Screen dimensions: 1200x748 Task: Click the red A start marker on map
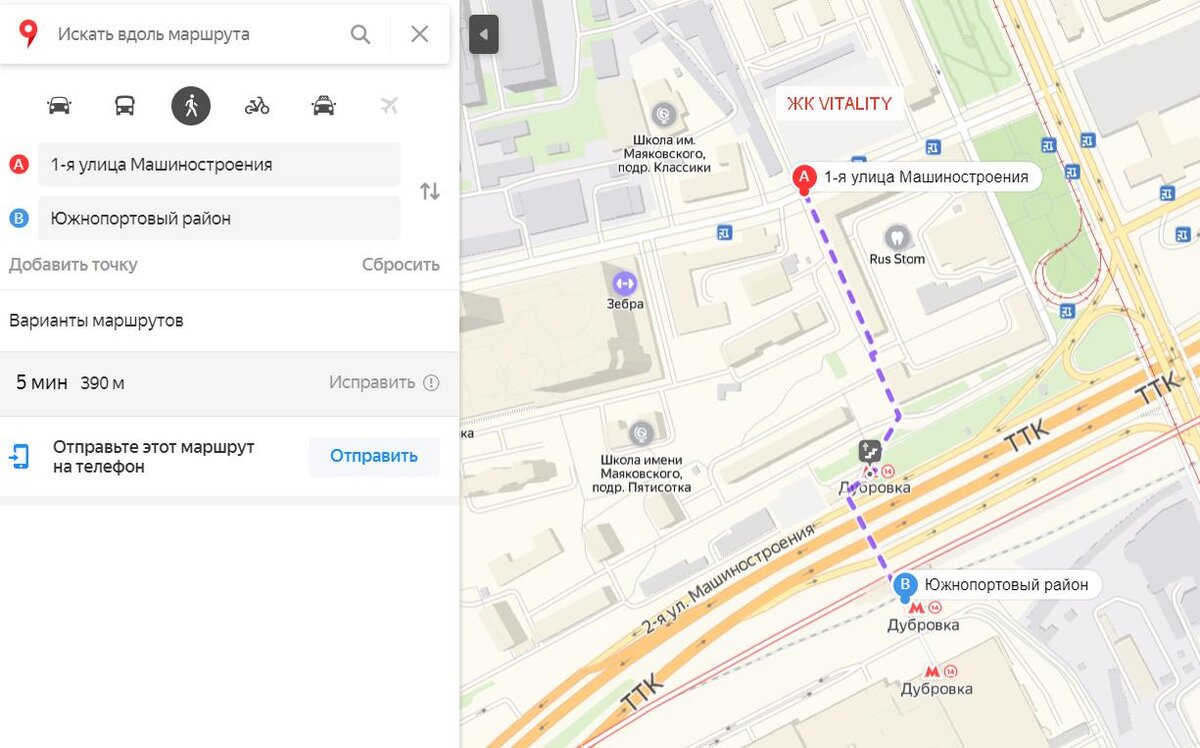[x=803, y=179]
